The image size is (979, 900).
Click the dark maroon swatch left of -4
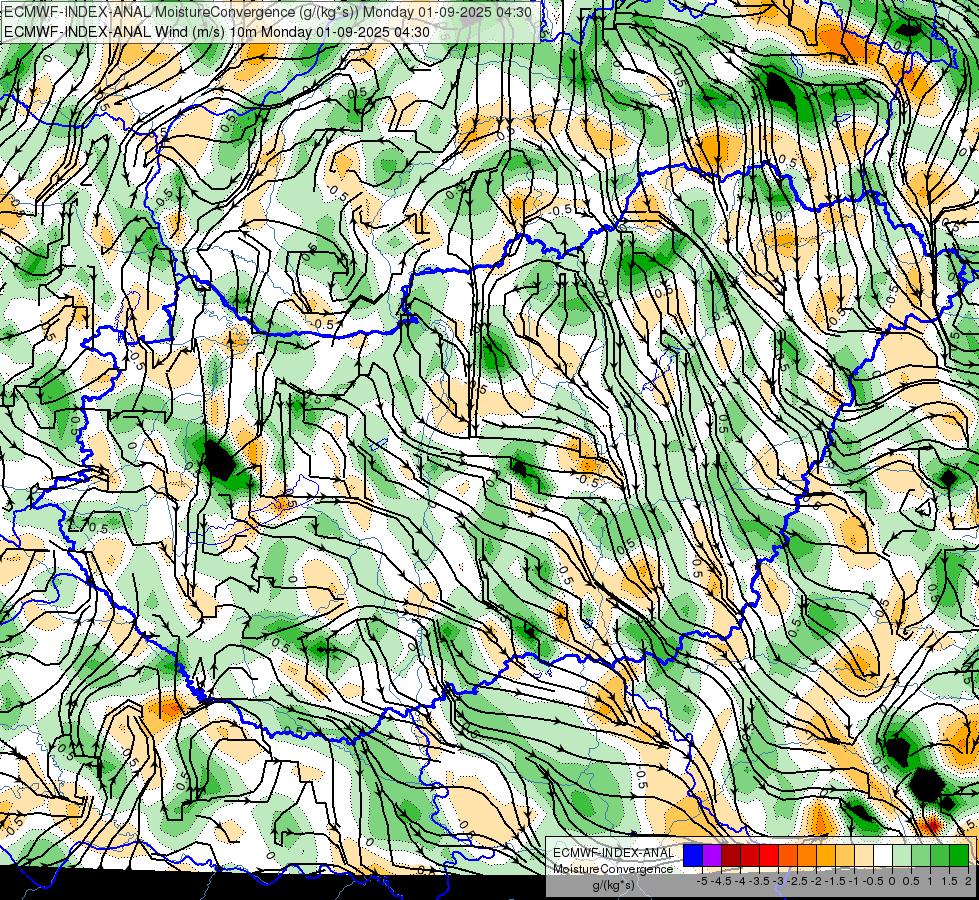(x=731, y=856)
